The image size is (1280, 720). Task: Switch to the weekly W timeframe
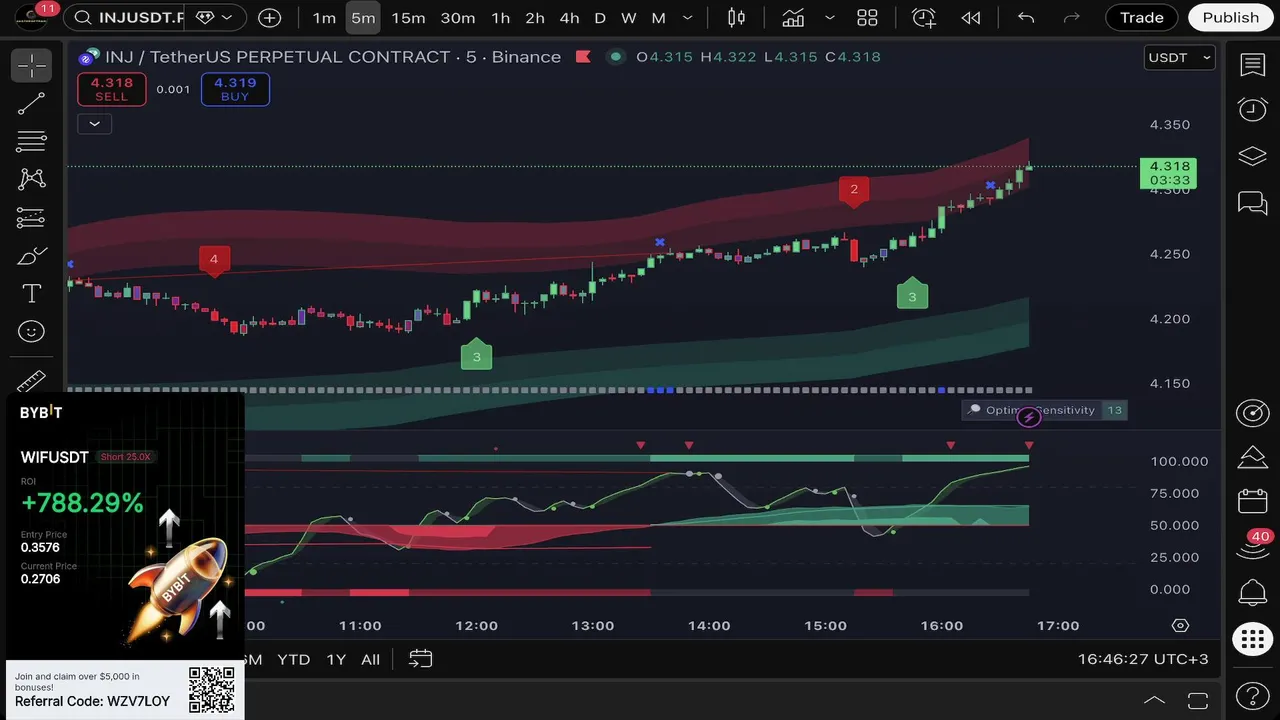(629, 18)
